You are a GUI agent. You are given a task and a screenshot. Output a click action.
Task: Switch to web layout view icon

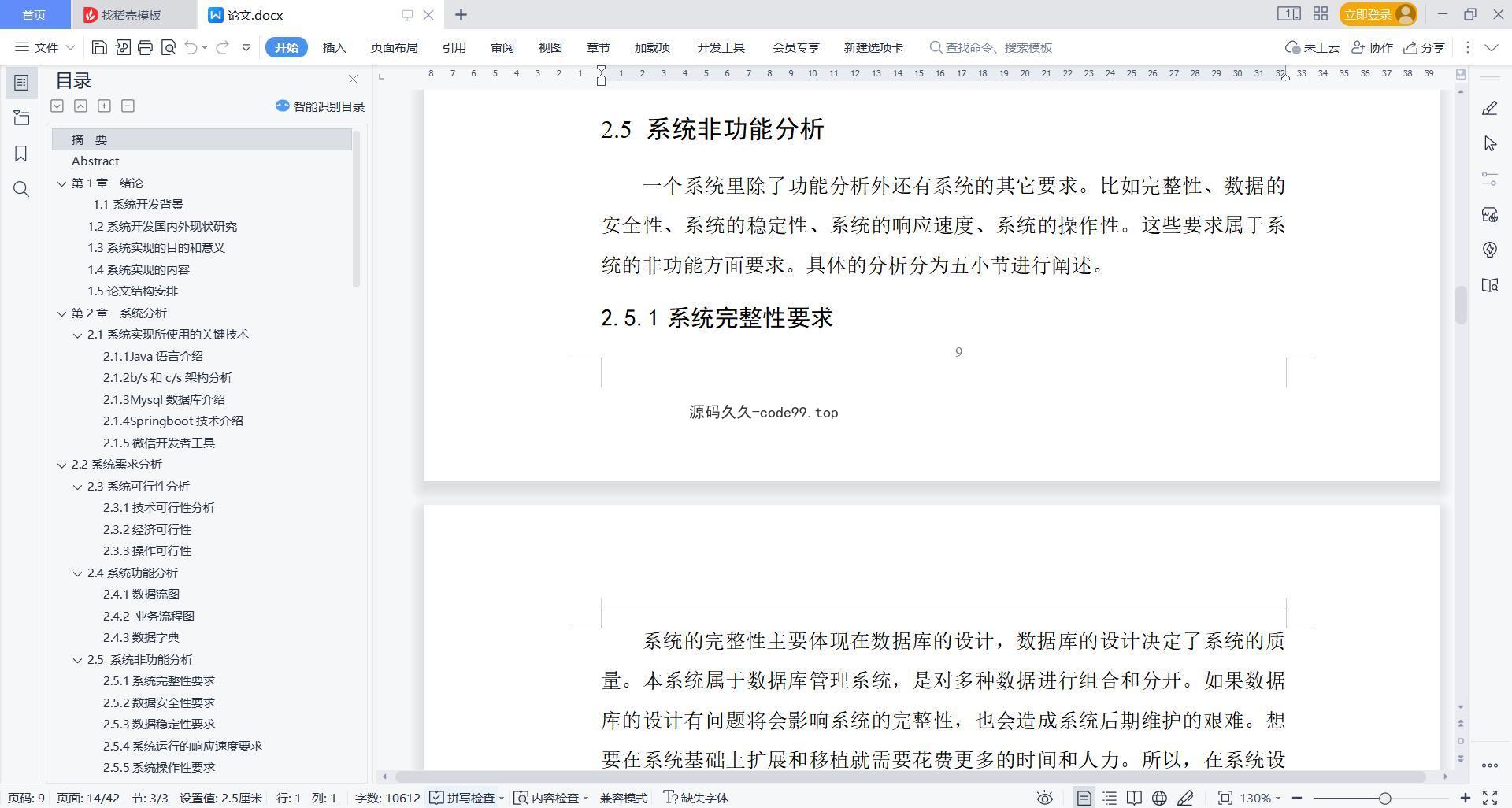tap(1159, 798)
